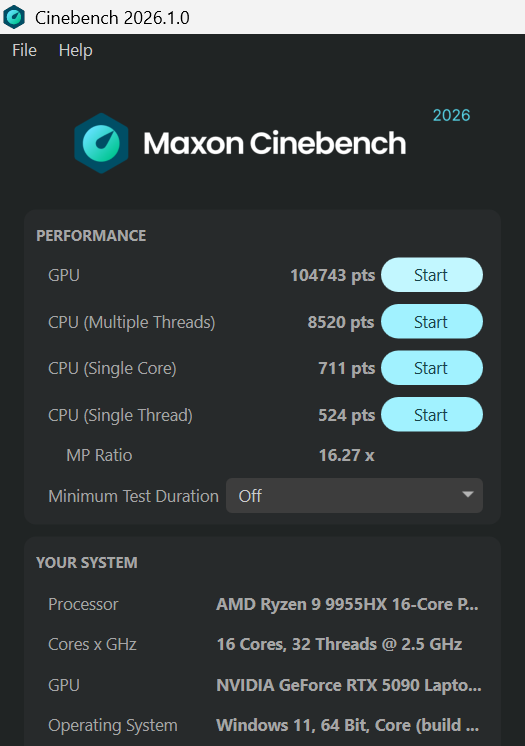The image size is (525, 746).
Task: Click the Cinebench title bar app icon
Action: pyautogui.click(x=14, y=17)
